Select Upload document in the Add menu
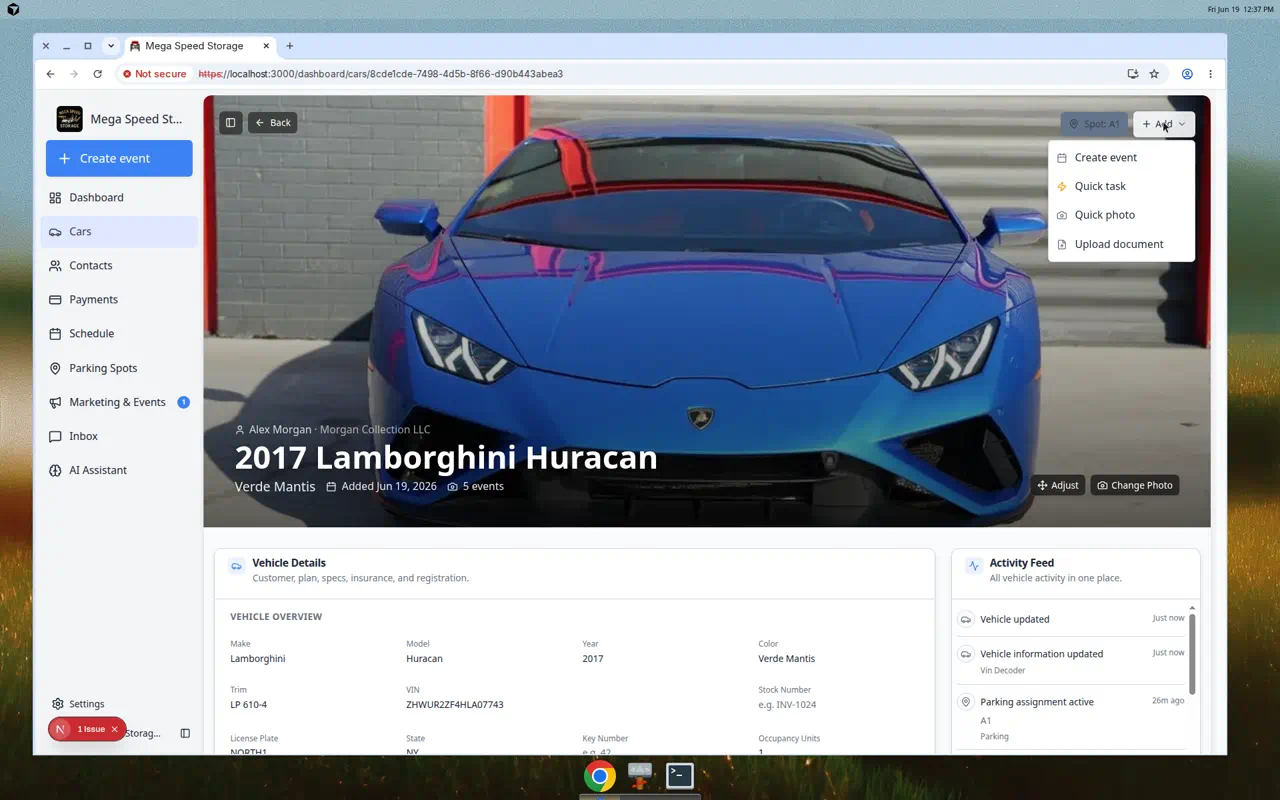The width and height of the screenshot is (1280, 800). (x=1121, y=244)
